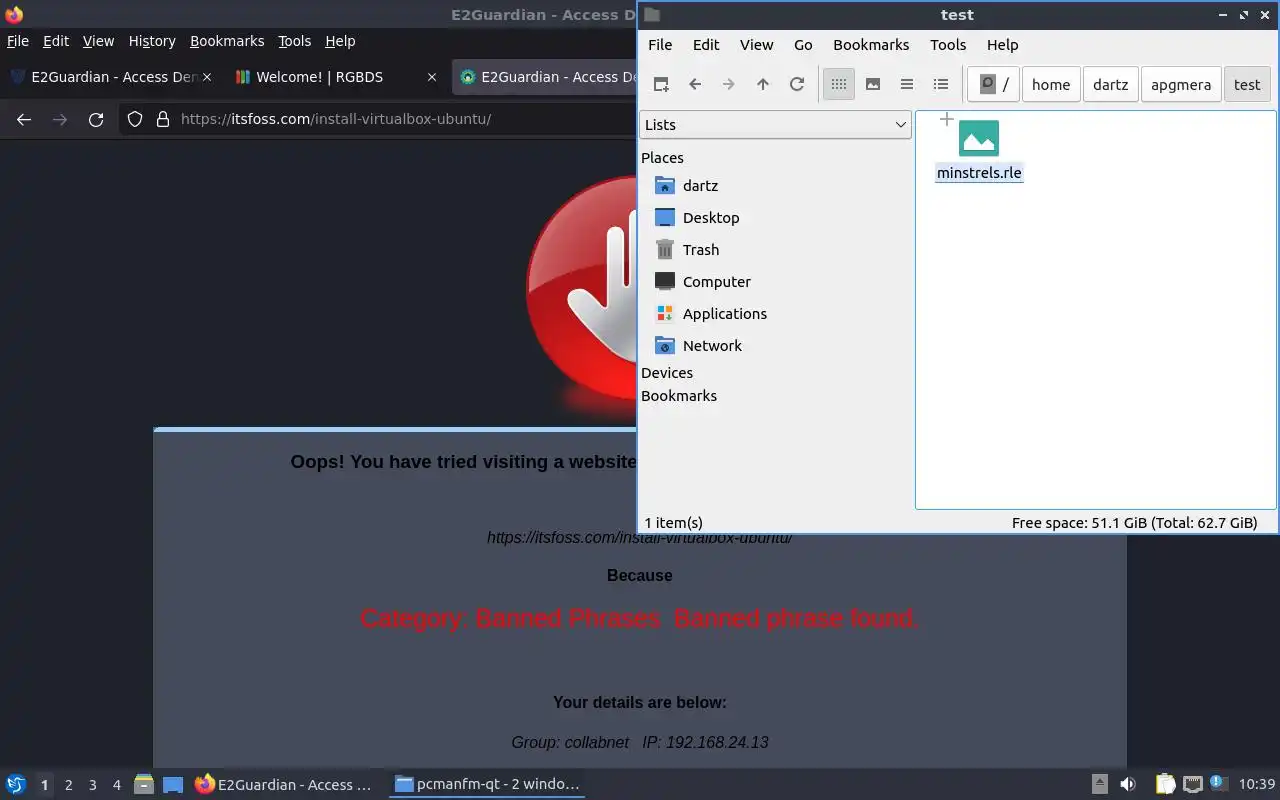Screen dimensions: 1280x800
Task: Open Firefox Bookmarks menu
Action: [227, 41]
